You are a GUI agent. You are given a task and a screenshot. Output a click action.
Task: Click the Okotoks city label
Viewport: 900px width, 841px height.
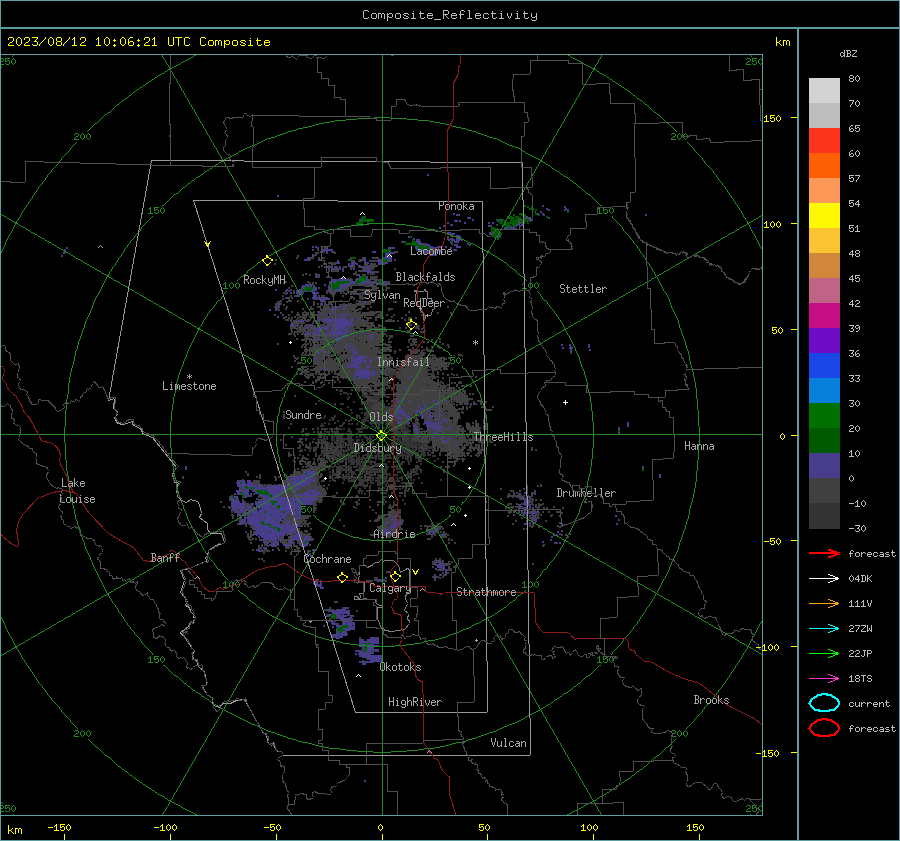tap(400, 667)
